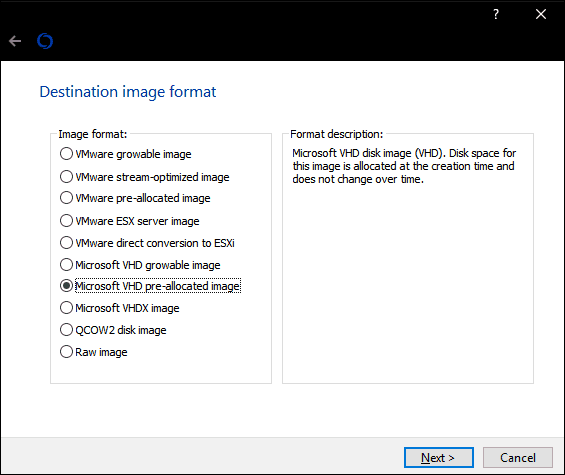This screenshot has width=565, height=475.
Task: Click the Cancel button
Action: click(518, 458)
